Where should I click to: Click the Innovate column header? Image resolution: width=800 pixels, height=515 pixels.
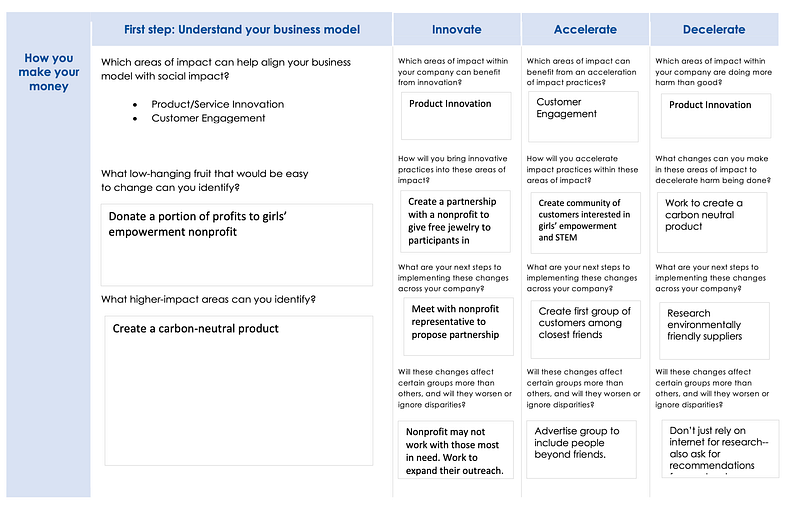click(456, 29)
